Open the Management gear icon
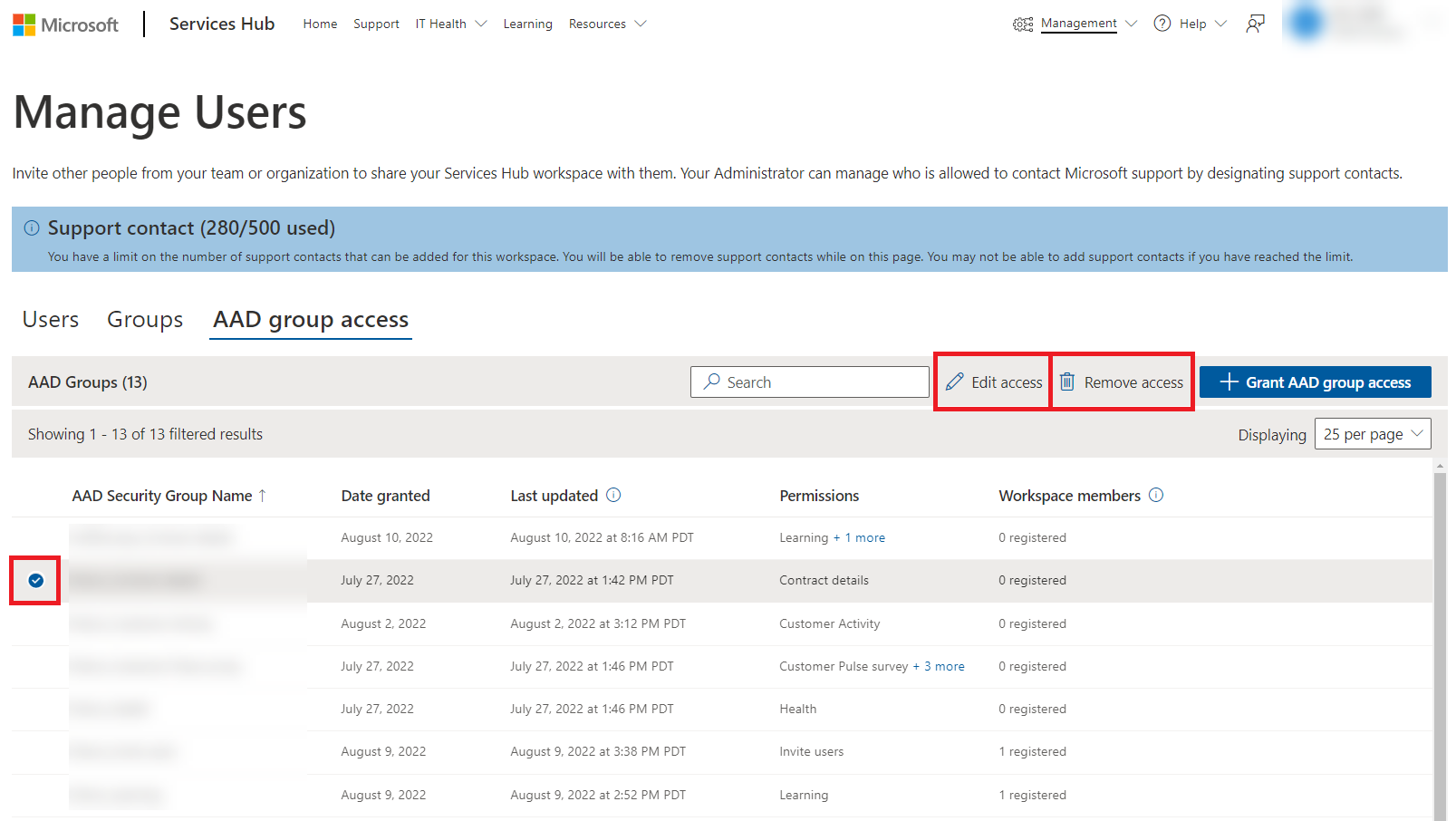Viewport: 1456px width, 821px height. (x=1023, y=24)
